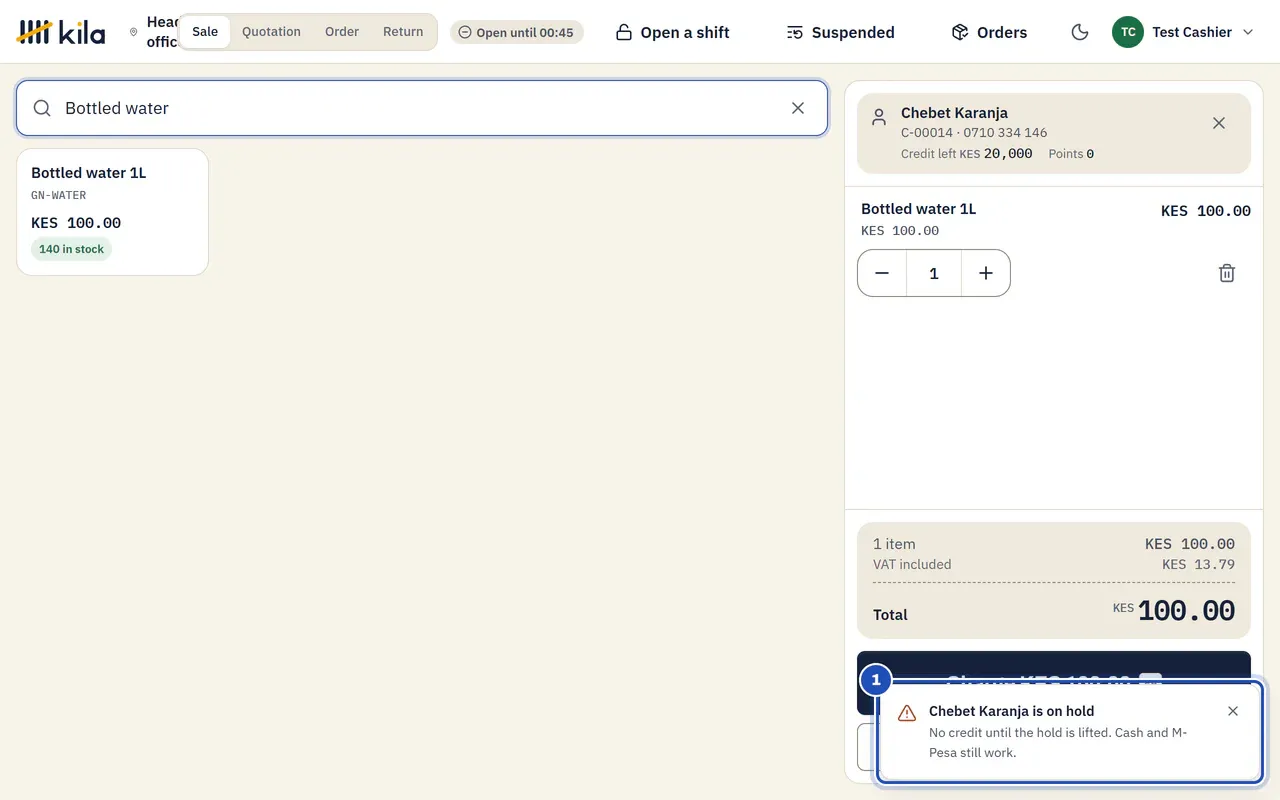Switch to Quotation mode

pyautogui.click(x=271, y=32)
